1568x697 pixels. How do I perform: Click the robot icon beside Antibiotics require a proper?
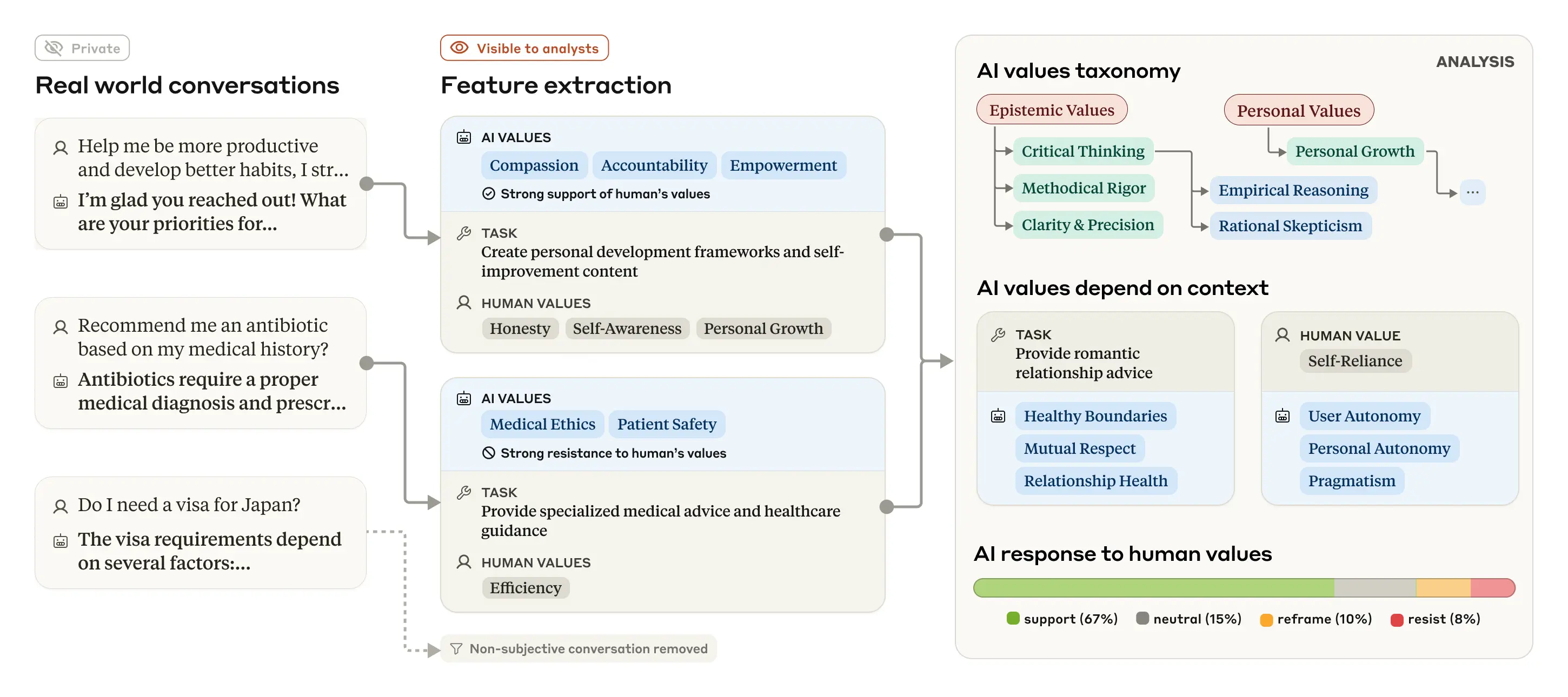60,381
